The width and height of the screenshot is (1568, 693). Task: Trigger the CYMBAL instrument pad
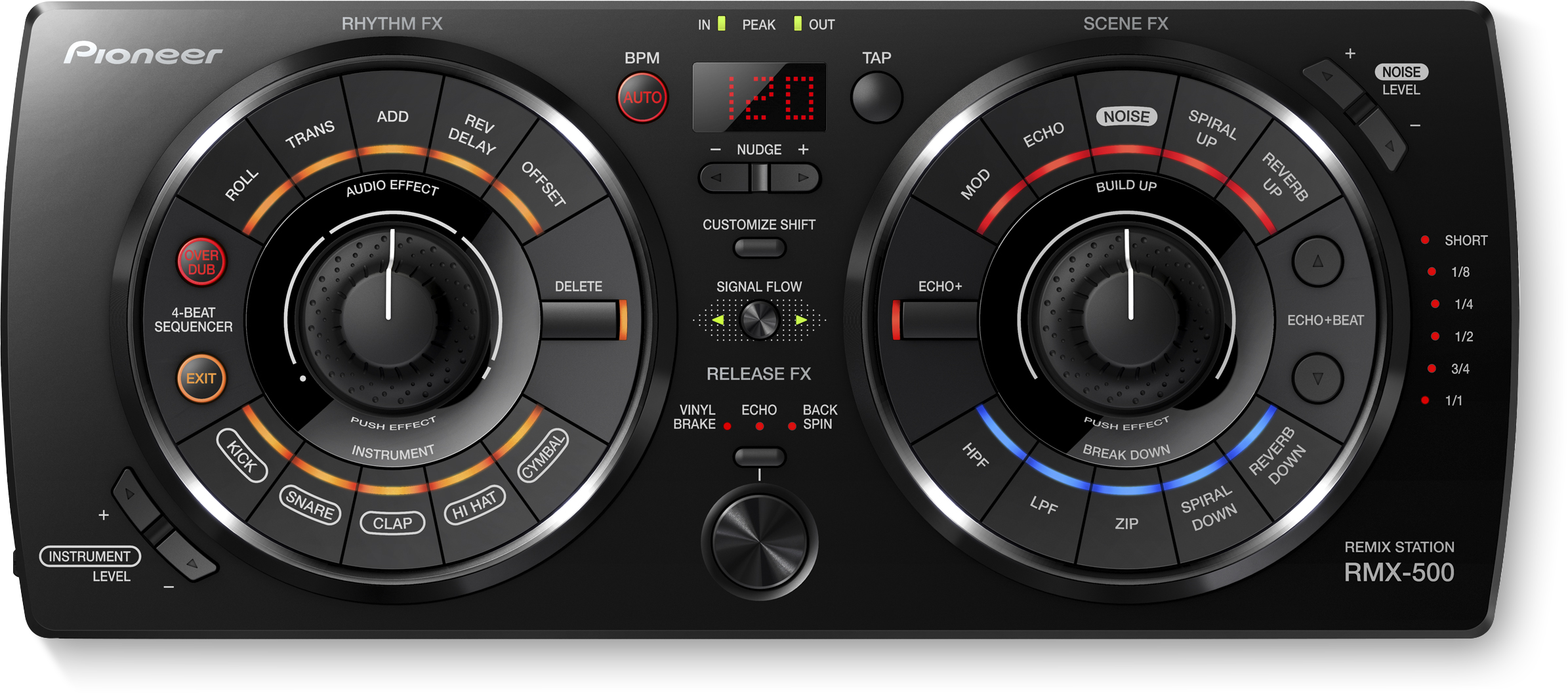(543, 456)
